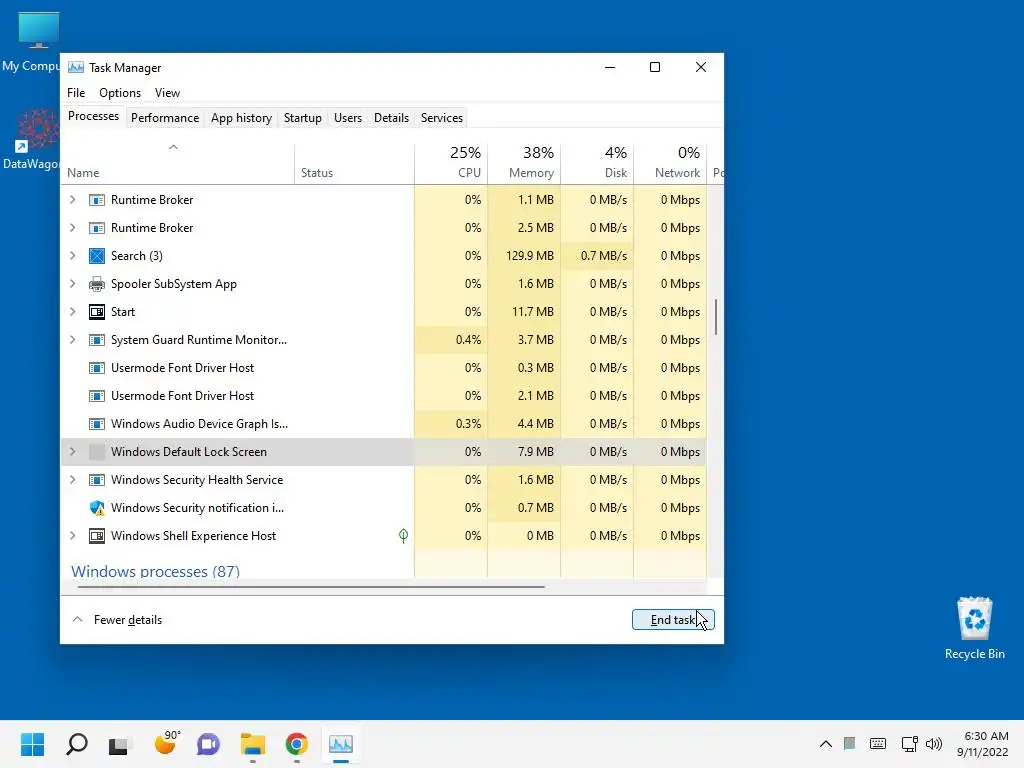1024x768 pixels.
Task: Open the View menu
Action: (167, 93)
